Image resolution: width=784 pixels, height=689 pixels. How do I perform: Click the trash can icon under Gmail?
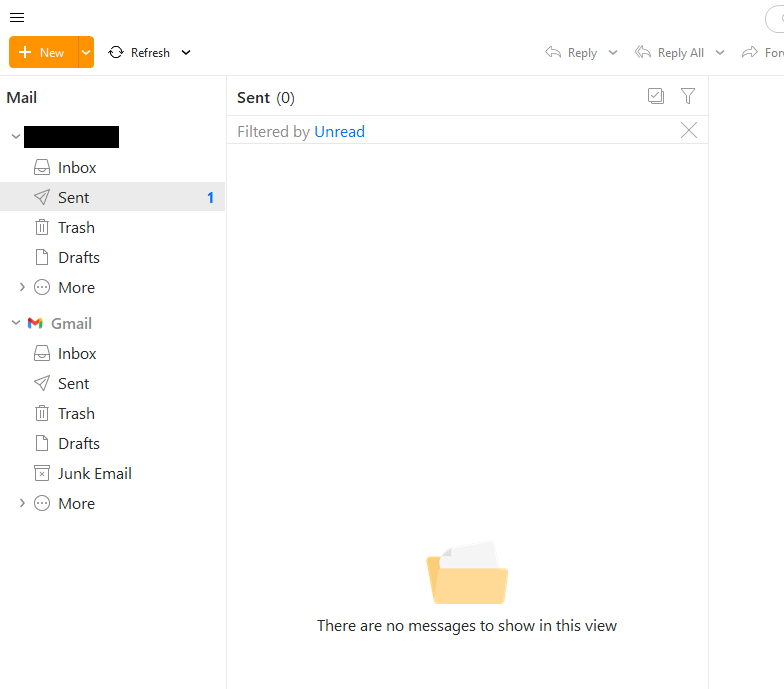click(x=42, y=413)
